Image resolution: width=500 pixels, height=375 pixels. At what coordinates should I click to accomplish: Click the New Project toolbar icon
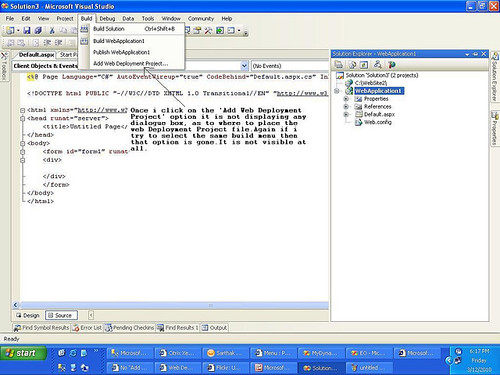(10, 30)
